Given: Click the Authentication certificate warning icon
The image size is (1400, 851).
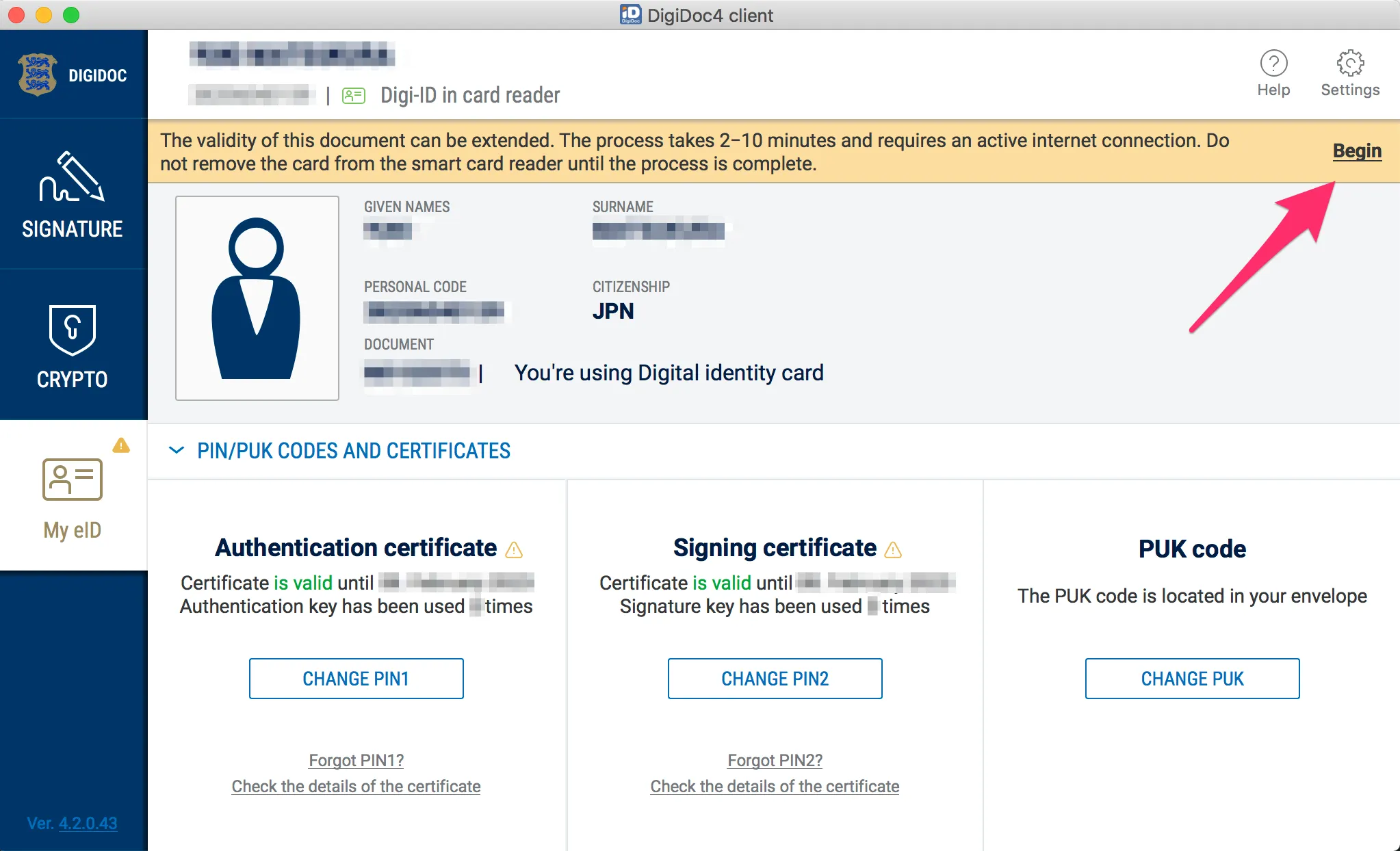Looking at the screenshot, I should tap(514, 549).
